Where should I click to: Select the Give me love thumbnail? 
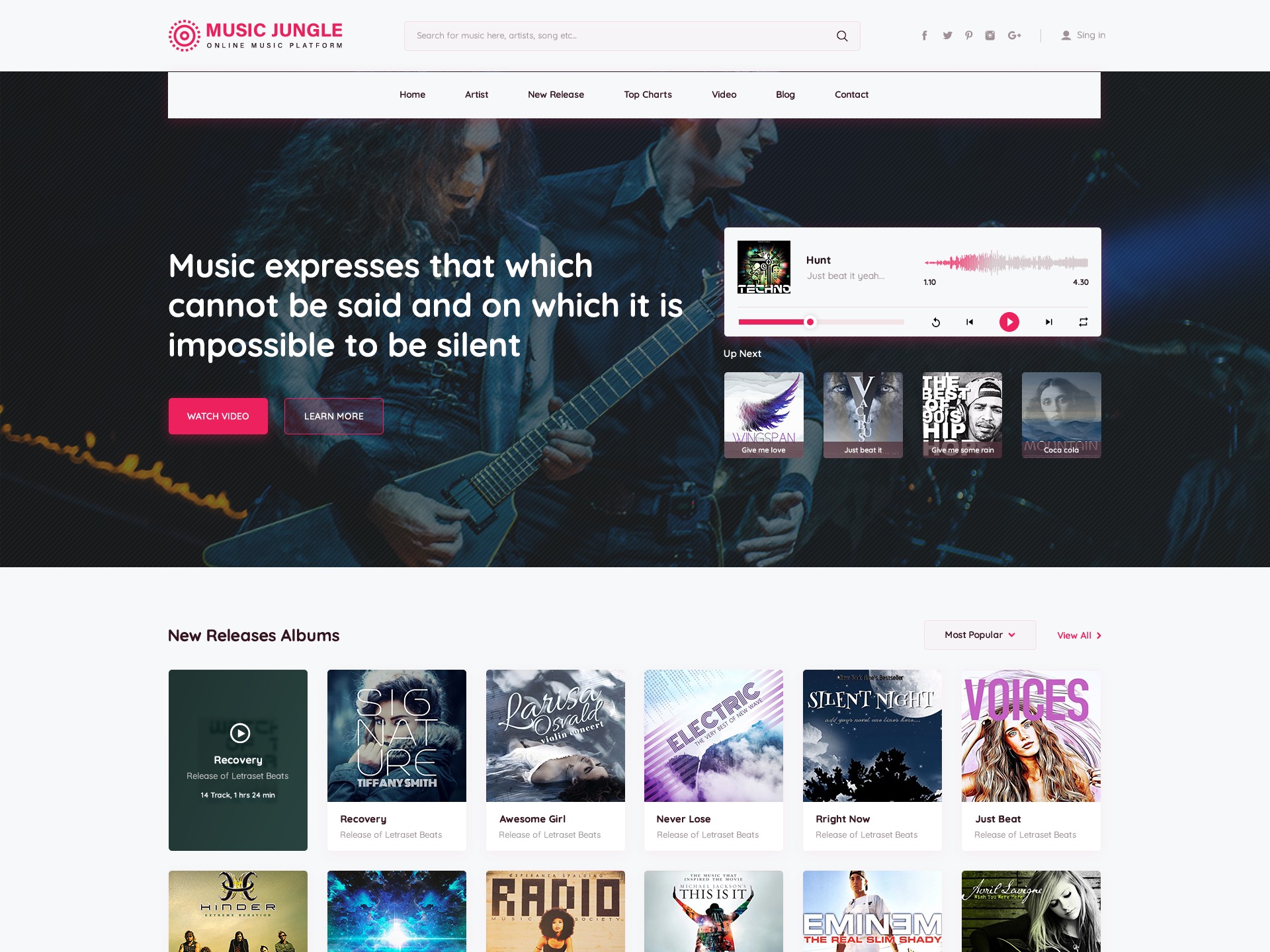[x=764, y=415]
